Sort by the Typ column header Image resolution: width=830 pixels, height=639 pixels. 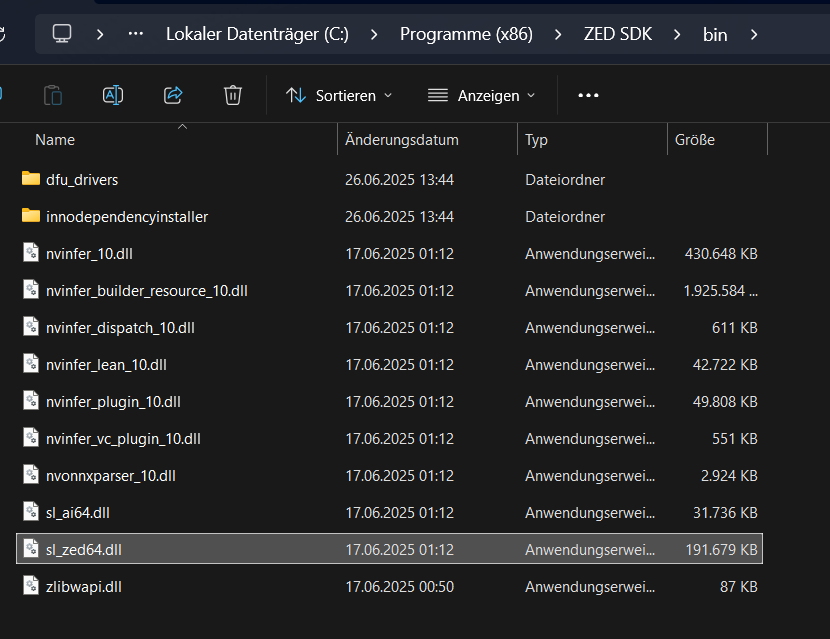pos(536,140)
